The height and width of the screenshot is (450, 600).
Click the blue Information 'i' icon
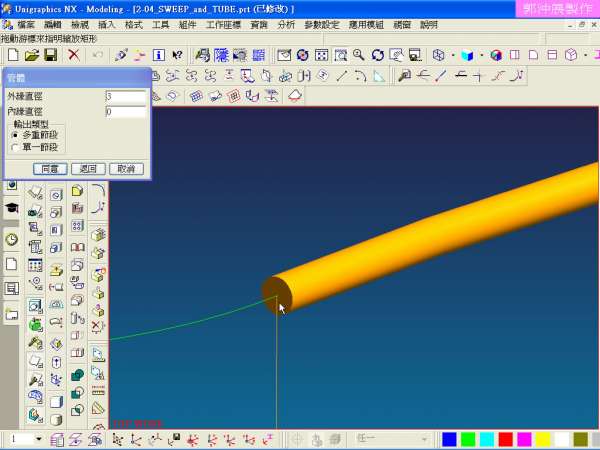pos(159,55)
